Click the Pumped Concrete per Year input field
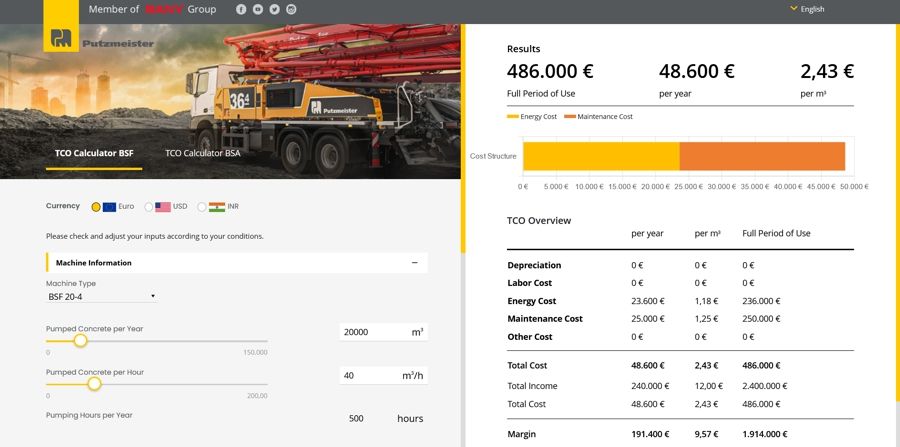The image size is (900, 447). (383, 332)
